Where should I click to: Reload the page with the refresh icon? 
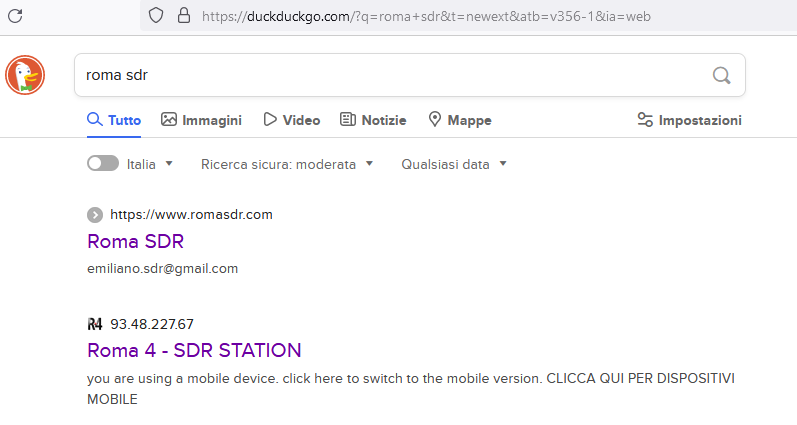point(15,16)
